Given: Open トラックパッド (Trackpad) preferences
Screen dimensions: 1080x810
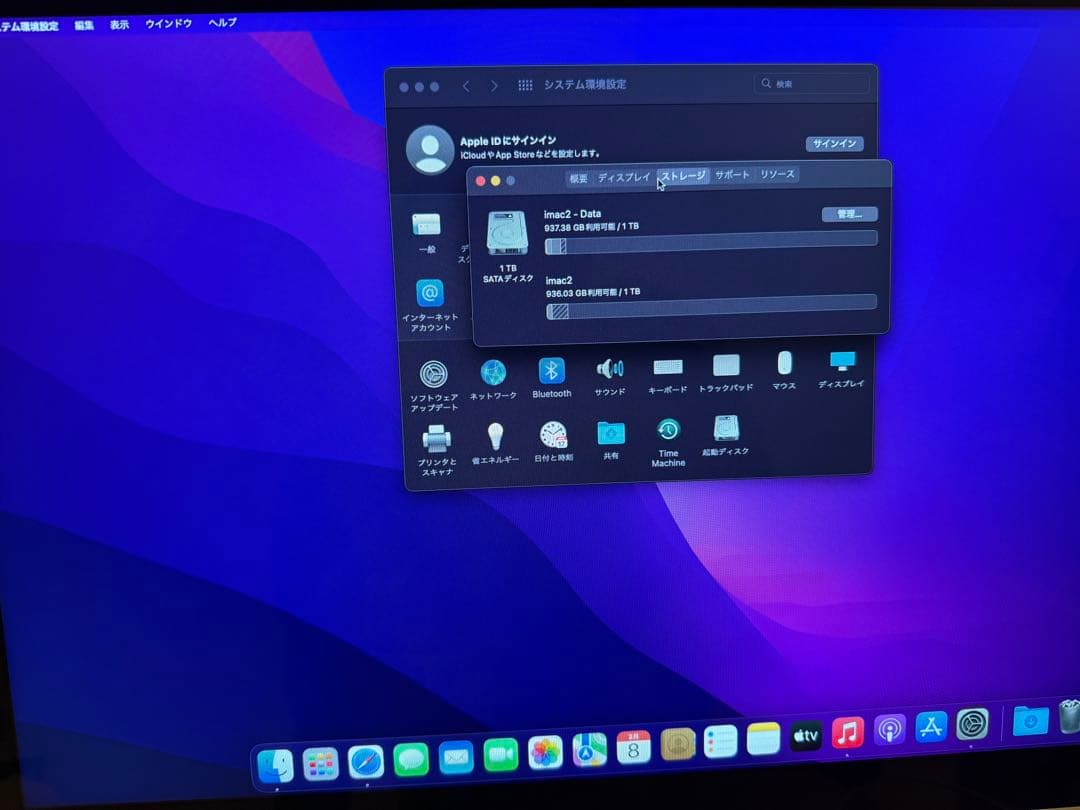Looking at the screenshot, I should (x=725, y=370).
